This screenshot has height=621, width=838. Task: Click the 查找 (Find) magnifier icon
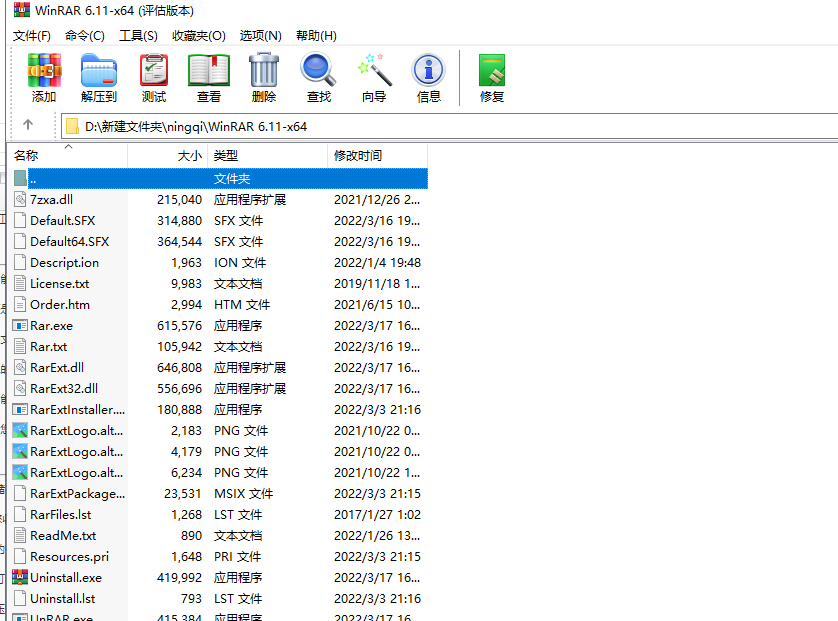(x=319, y=70)
